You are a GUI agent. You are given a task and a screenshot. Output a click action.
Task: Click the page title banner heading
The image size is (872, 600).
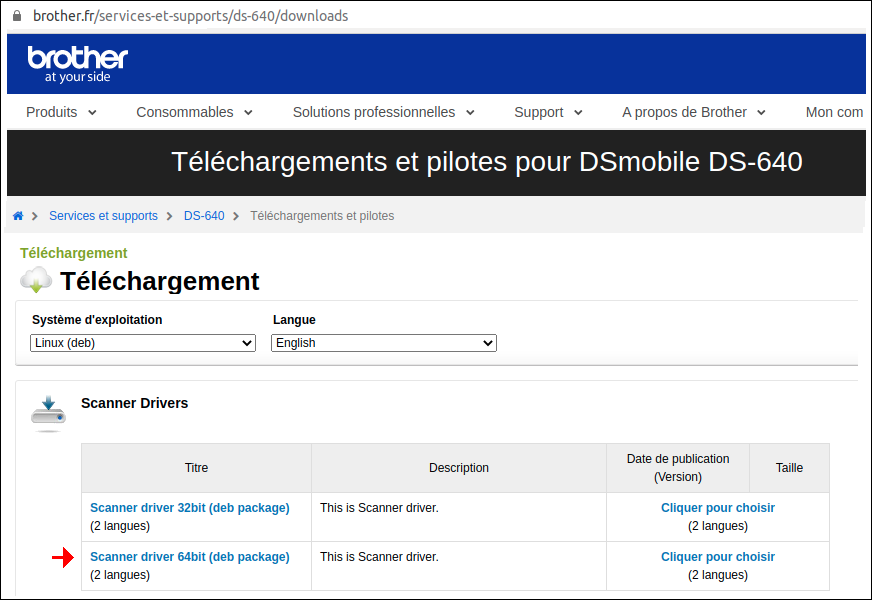(x=487, y=162)
